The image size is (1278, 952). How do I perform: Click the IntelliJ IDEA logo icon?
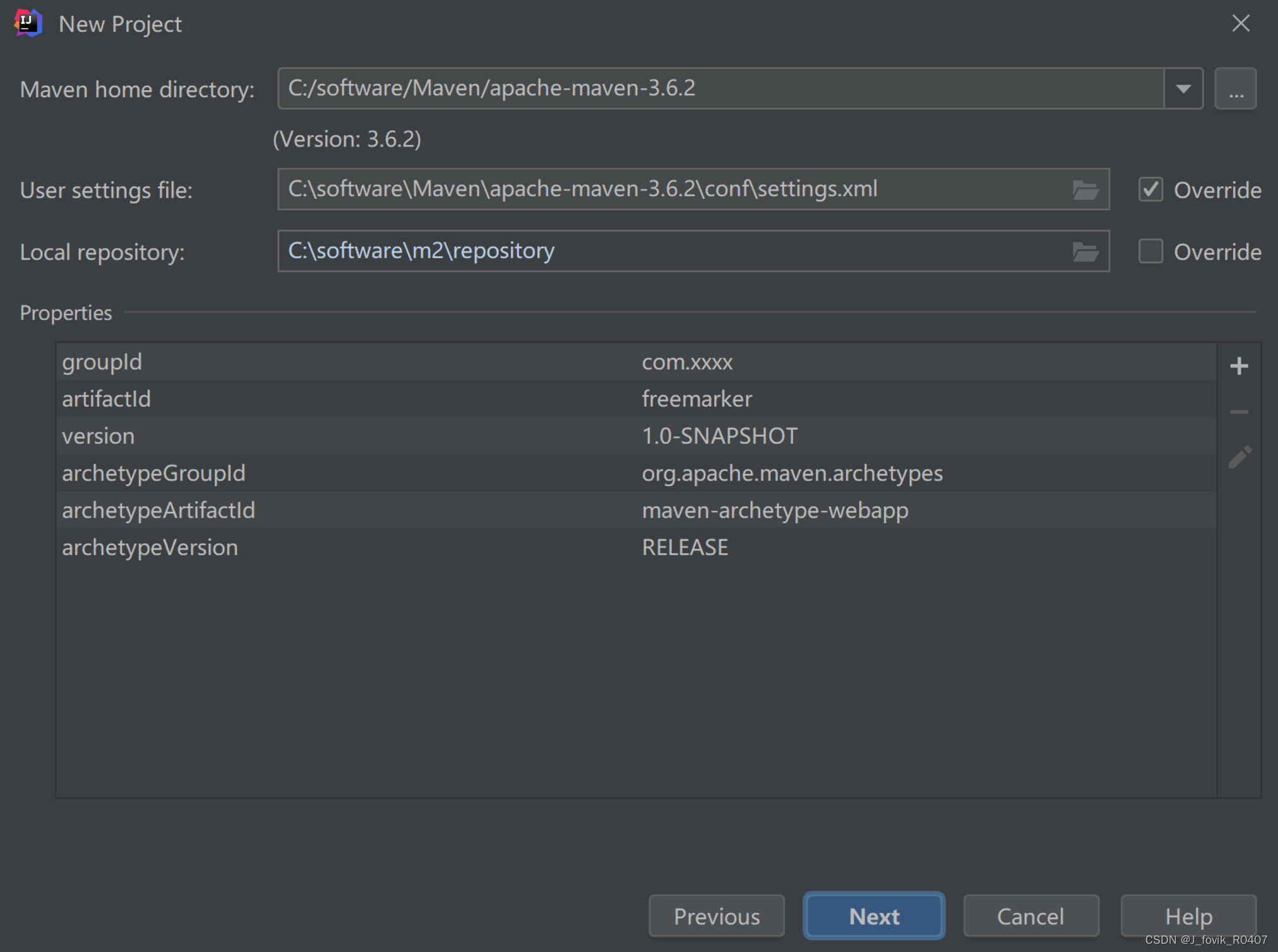28,23
